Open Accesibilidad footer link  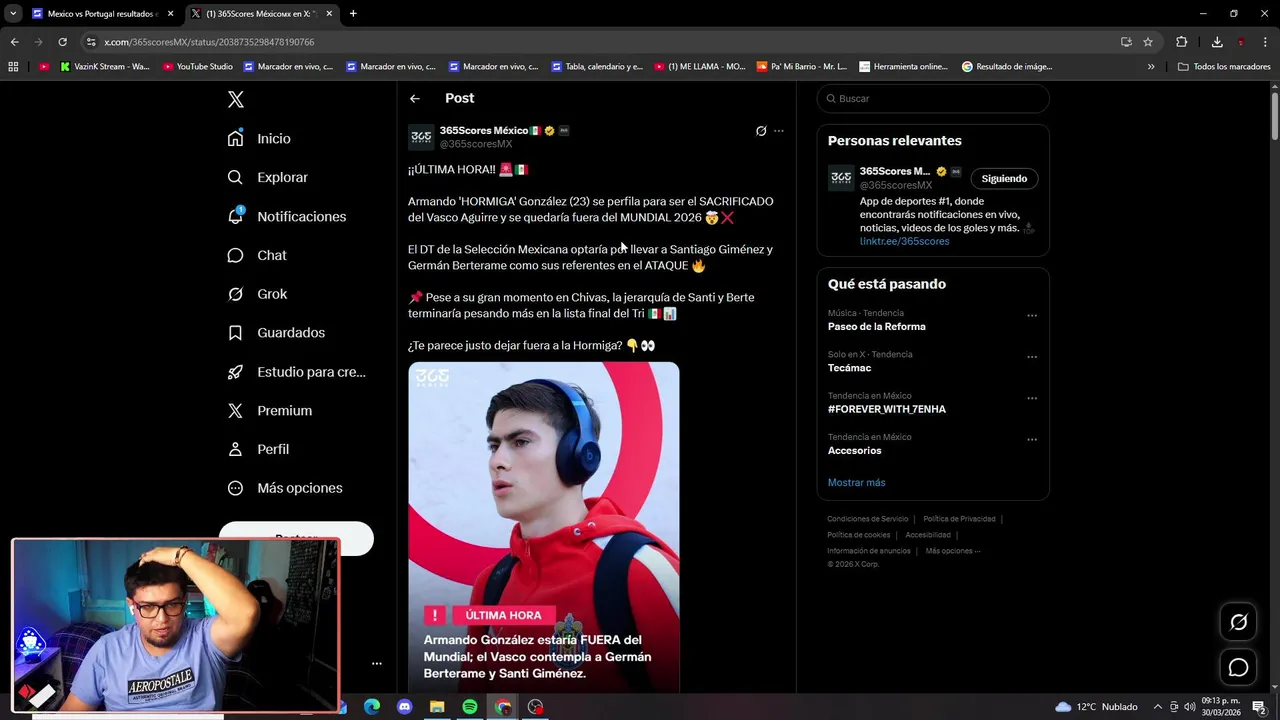coord(928,535)
